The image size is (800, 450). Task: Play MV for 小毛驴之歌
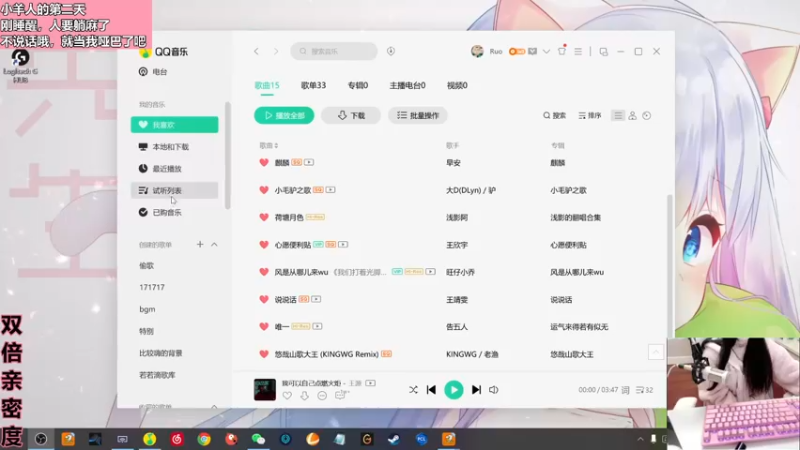click(x=331, y=190)
